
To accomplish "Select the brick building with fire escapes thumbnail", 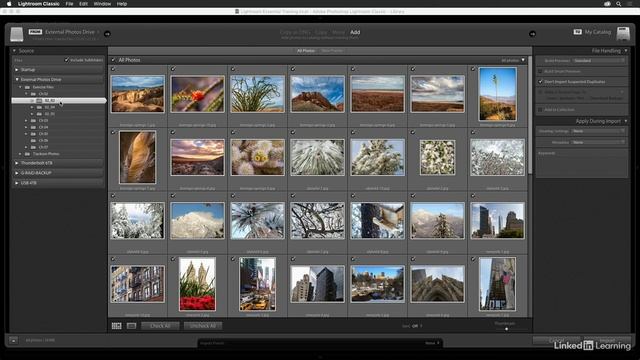I will (x=138, y=284).
